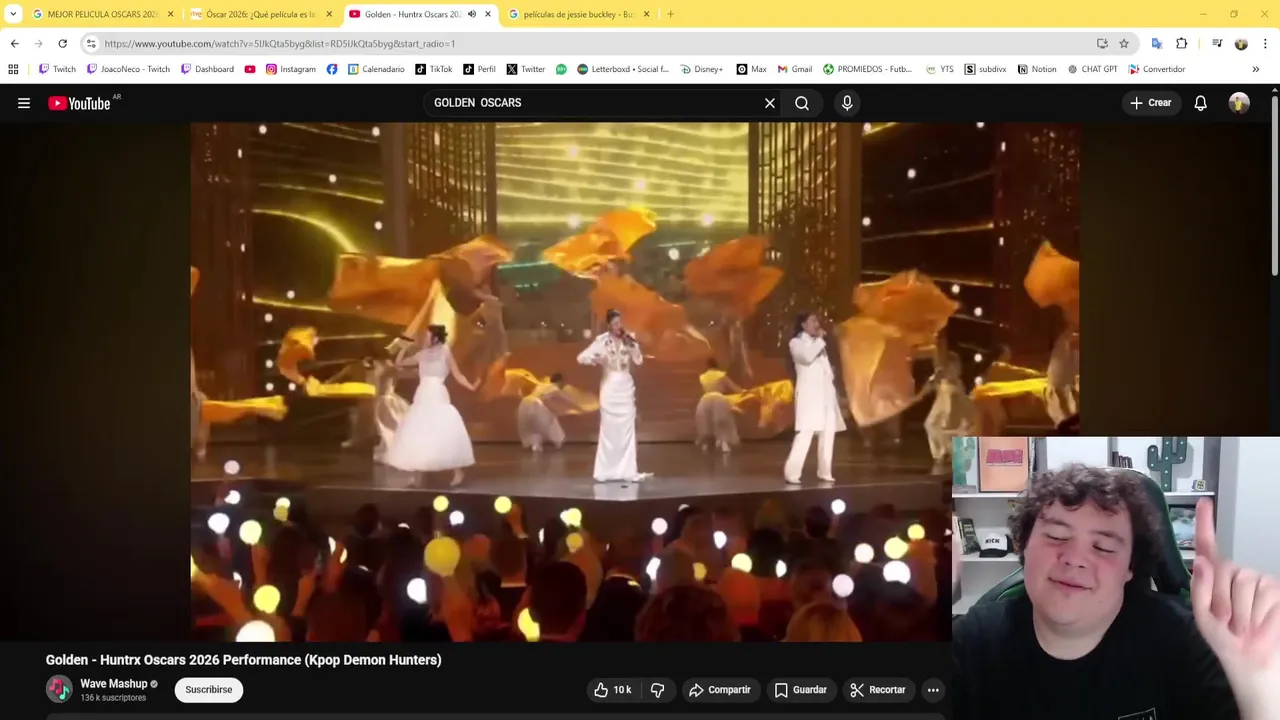Click the Crear button
1280x720 pixels.
pos(1150,103)
